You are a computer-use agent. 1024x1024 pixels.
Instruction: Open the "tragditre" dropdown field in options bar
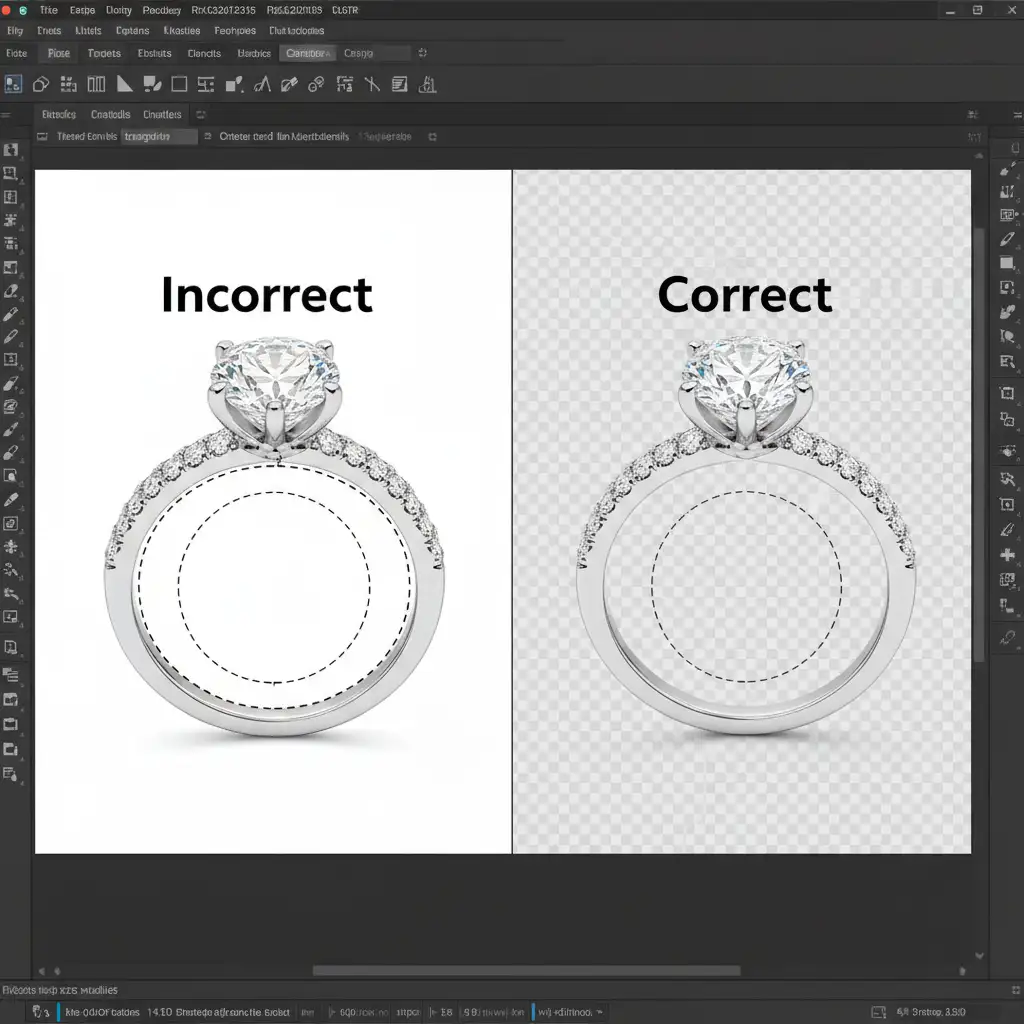[160, 137]
